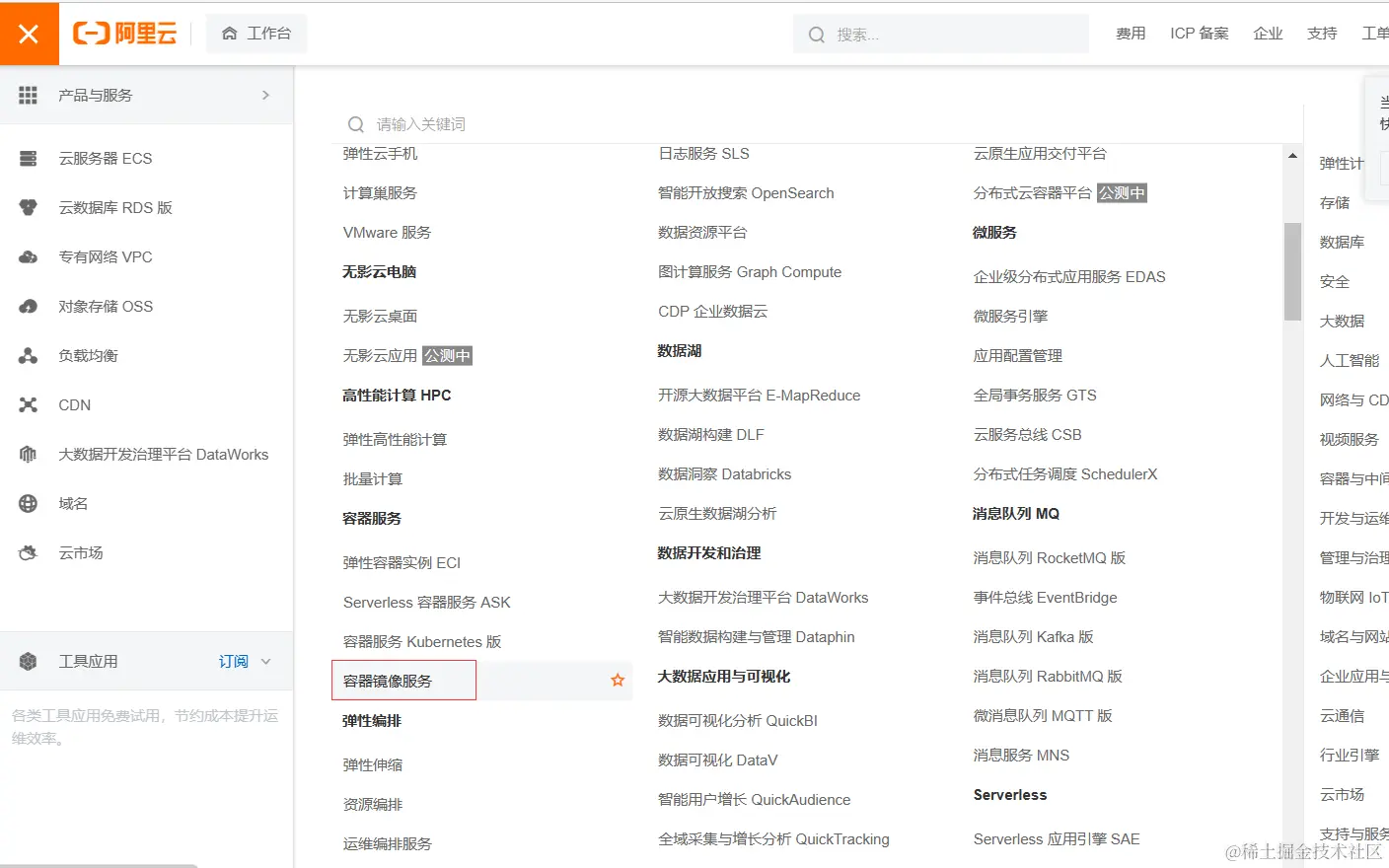Screen dimensions: 1389x868
Task: Click the scroll up arrow of product list
Action: pos(1292,156)
